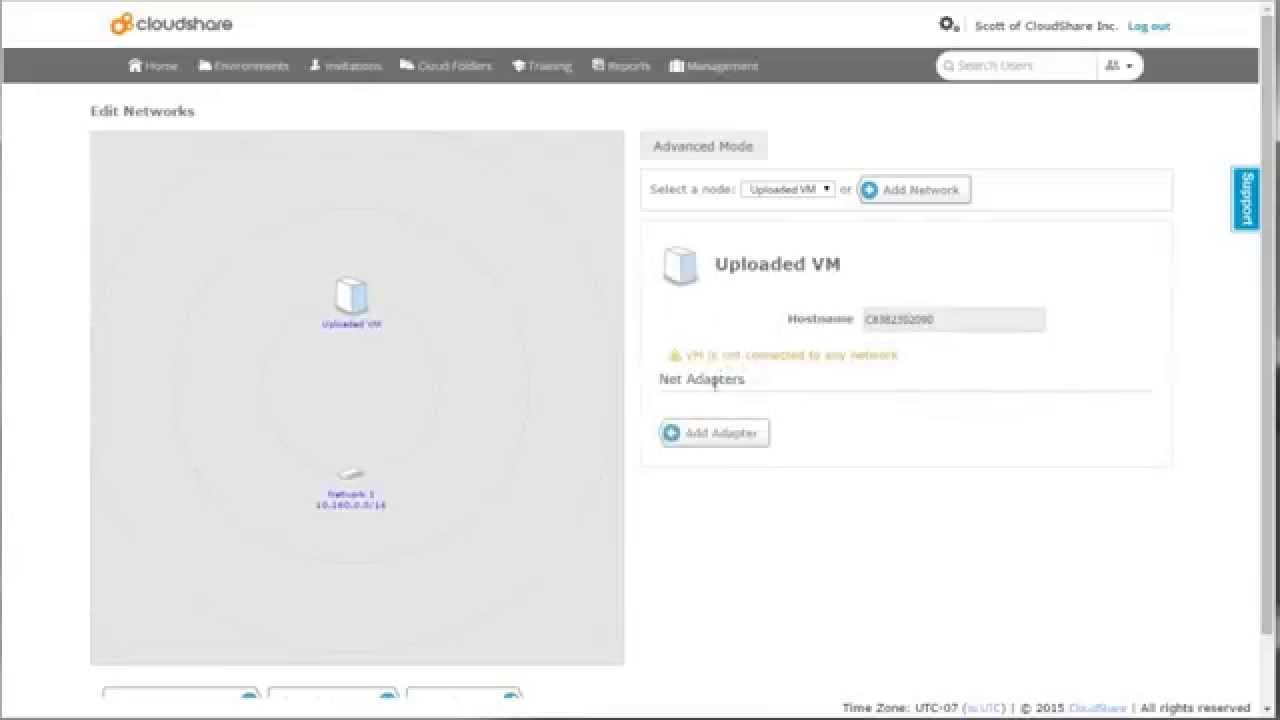Screen dimensions: 1280x720
Task: Click the Edit Networks heading
Action: [x=142, y=111]
